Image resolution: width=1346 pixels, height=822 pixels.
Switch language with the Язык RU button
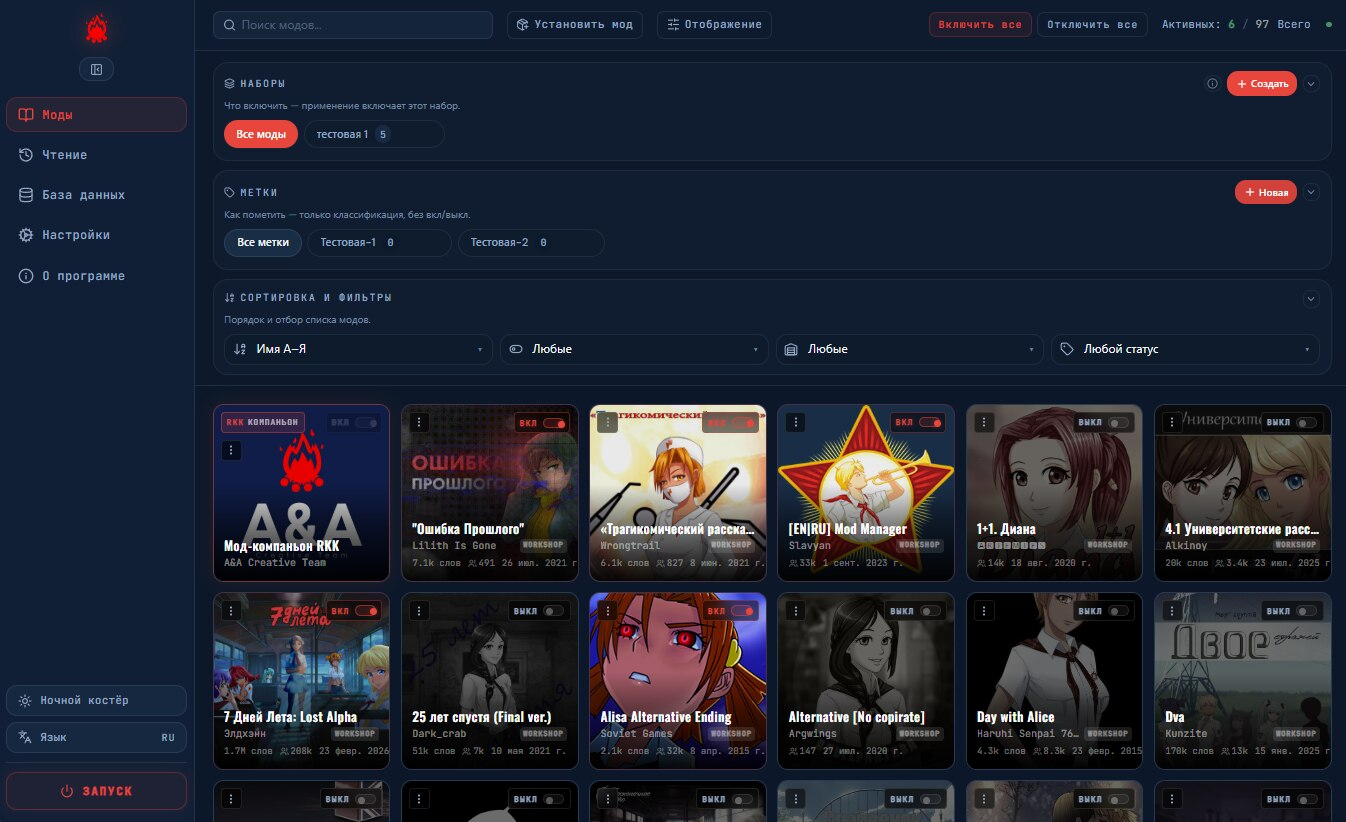pyautogui.click(x=96, y=737)
